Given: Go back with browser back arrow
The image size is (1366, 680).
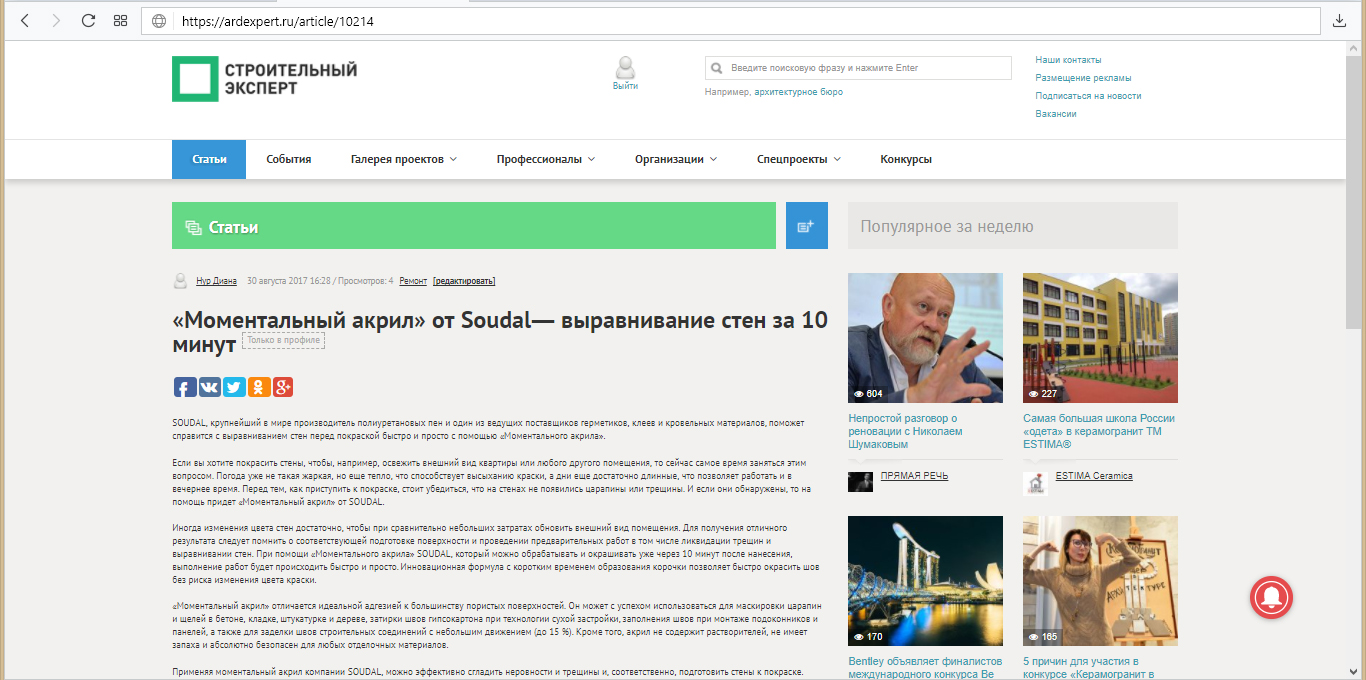Looking at the screenshot, I should (25, 20).
